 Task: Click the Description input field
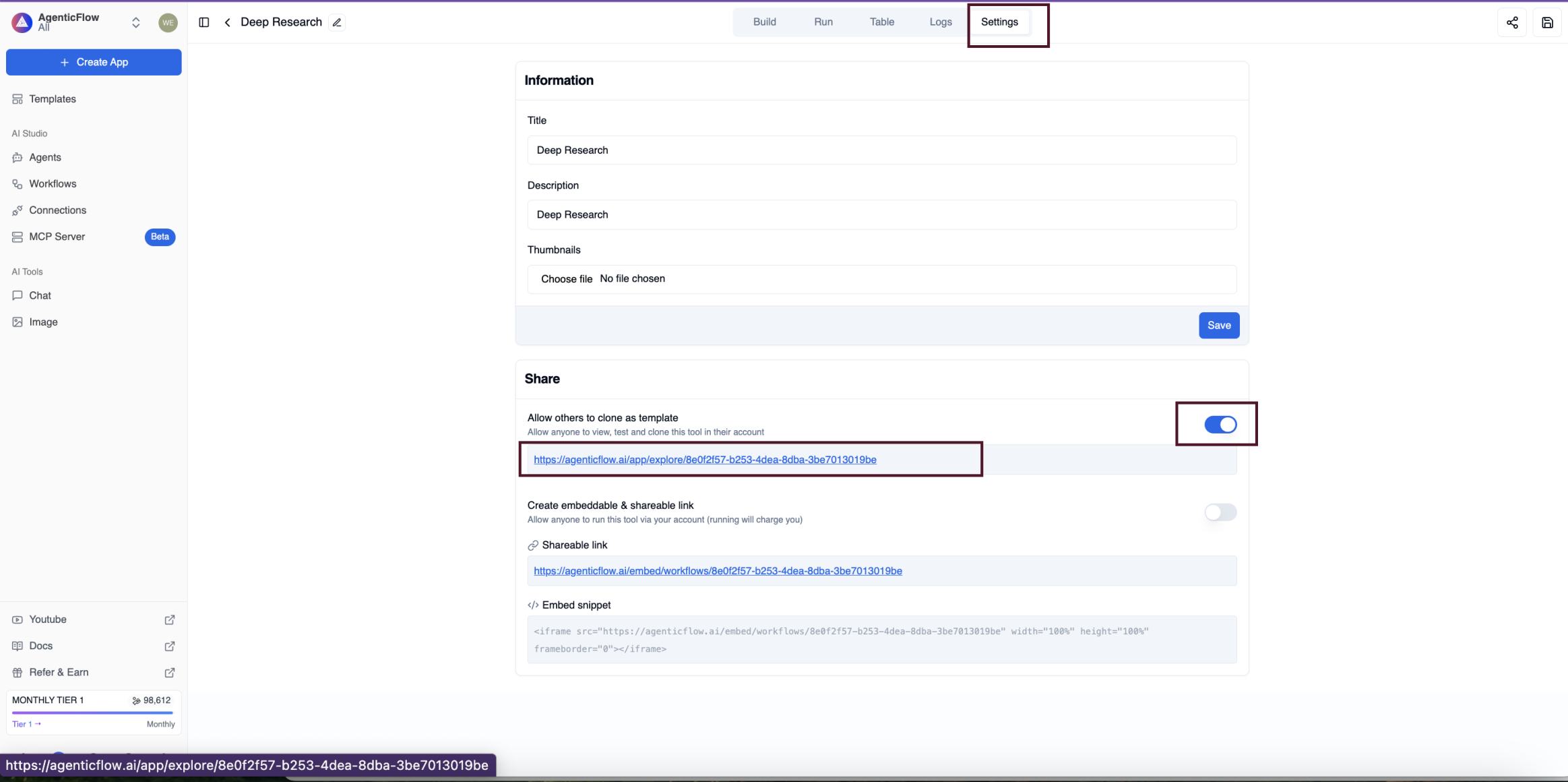tap(881, 214)
